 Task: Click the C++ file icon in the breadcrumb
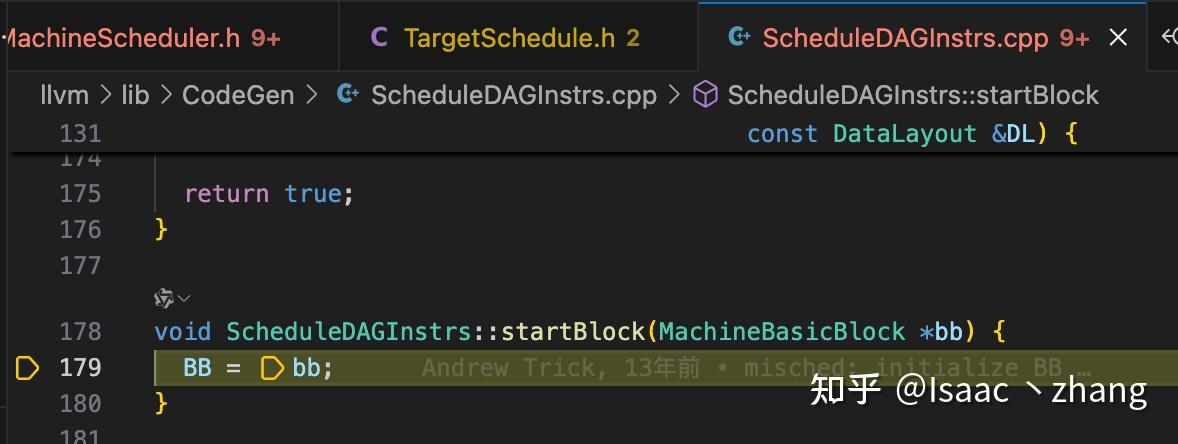pos(348,95)
